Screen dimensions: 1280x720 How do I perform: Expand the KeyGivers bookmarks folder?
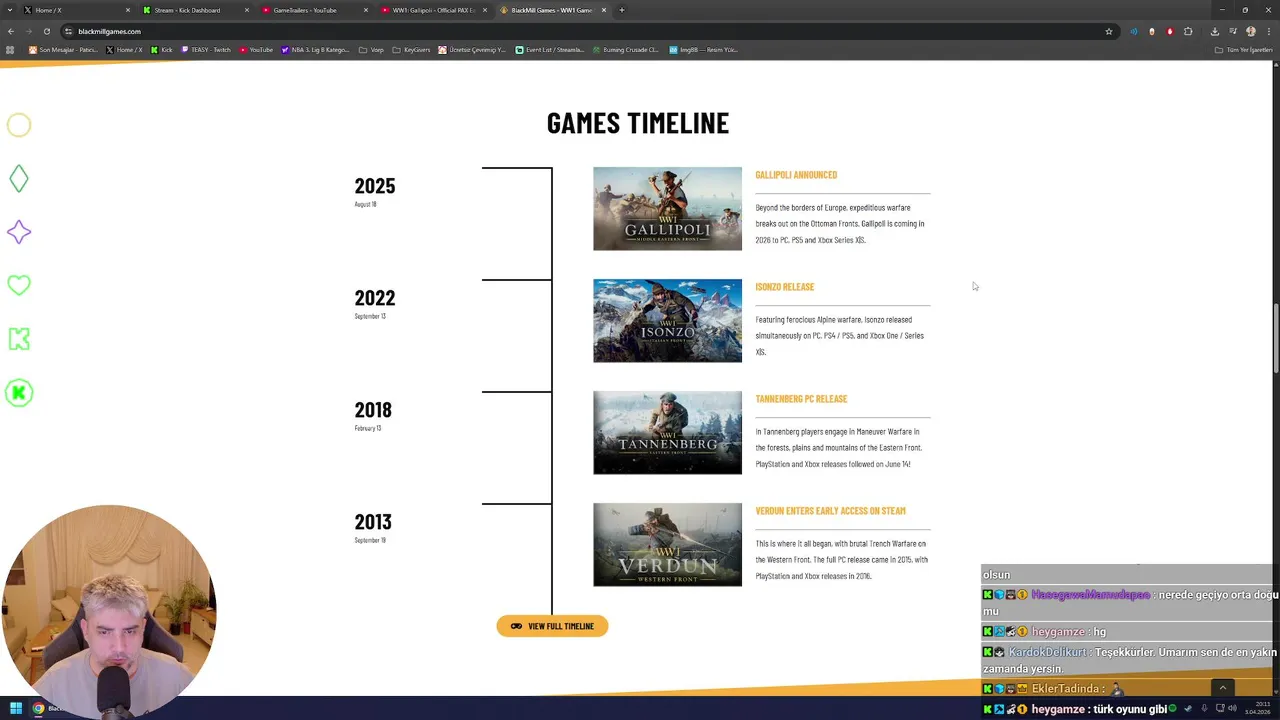click(x=411, y=50)
